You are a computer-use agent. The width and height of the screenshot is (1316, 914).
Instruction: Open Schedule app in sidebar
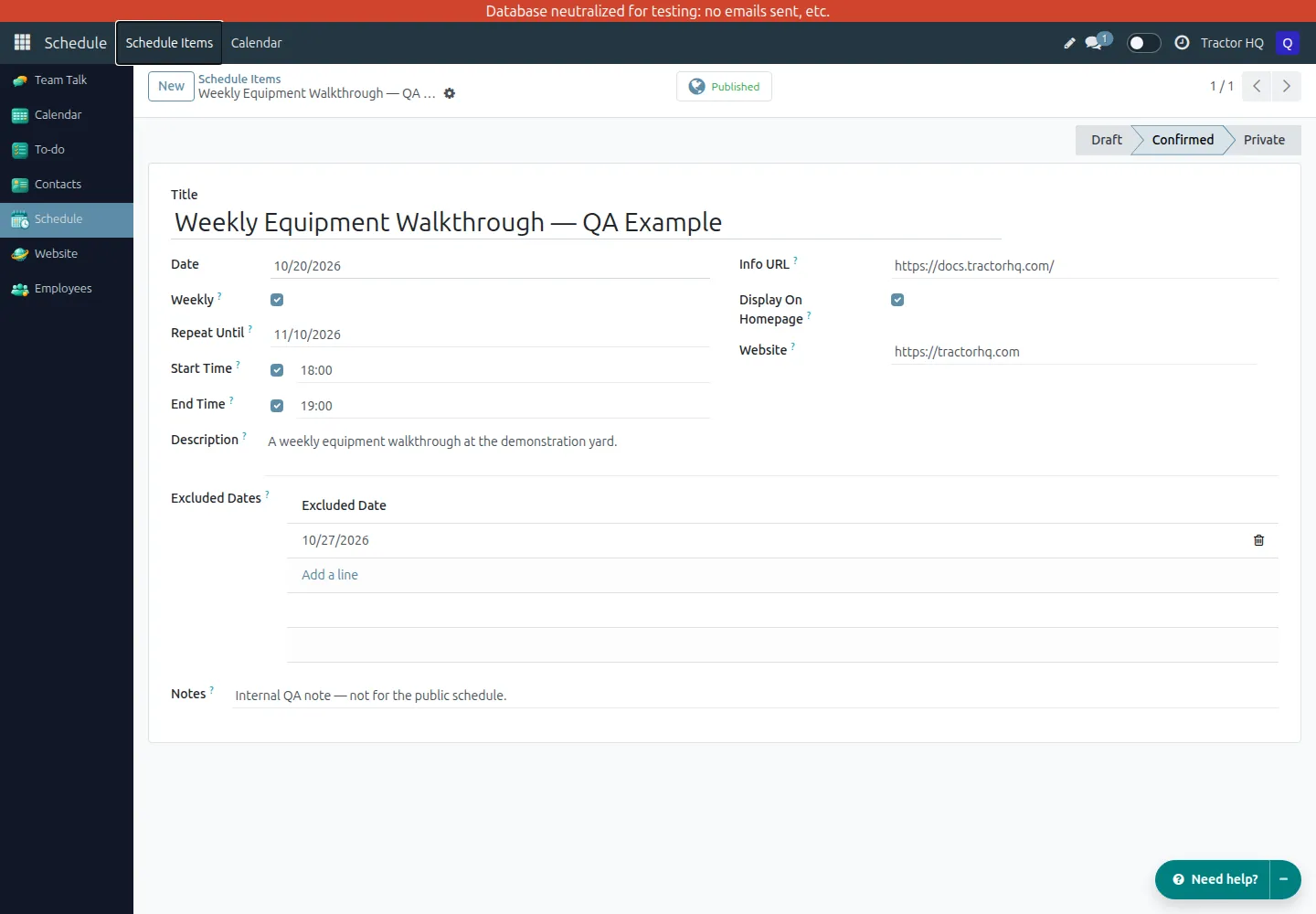pos(67,219)
